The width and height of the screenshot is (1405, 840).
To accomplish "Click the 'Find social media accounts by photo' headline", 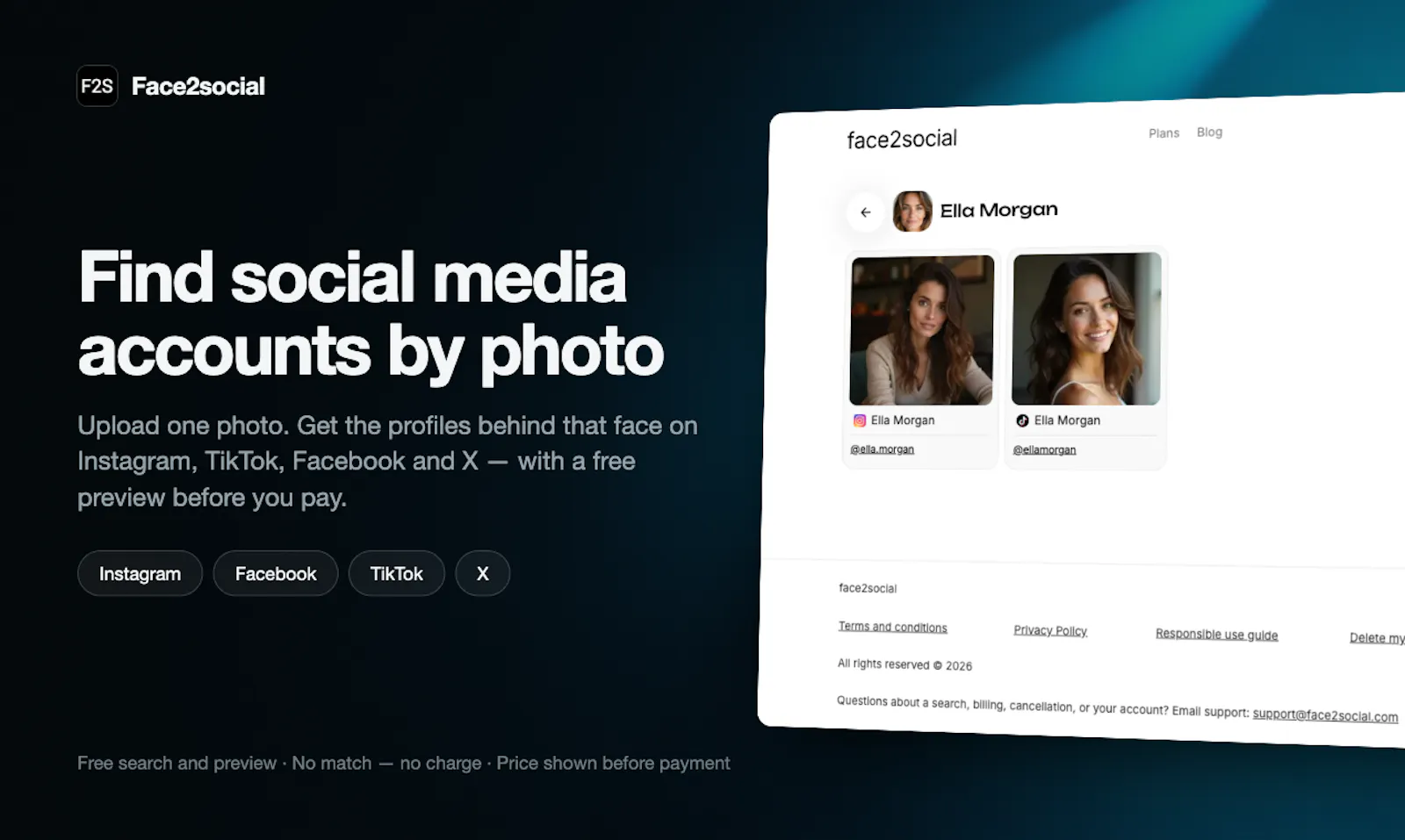I will (371, 314).
